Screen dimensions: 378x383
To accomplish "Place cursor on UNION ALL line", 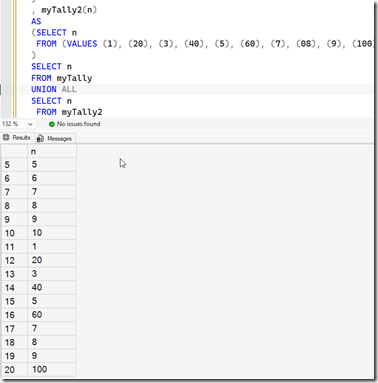I will (x=54, y=89).
